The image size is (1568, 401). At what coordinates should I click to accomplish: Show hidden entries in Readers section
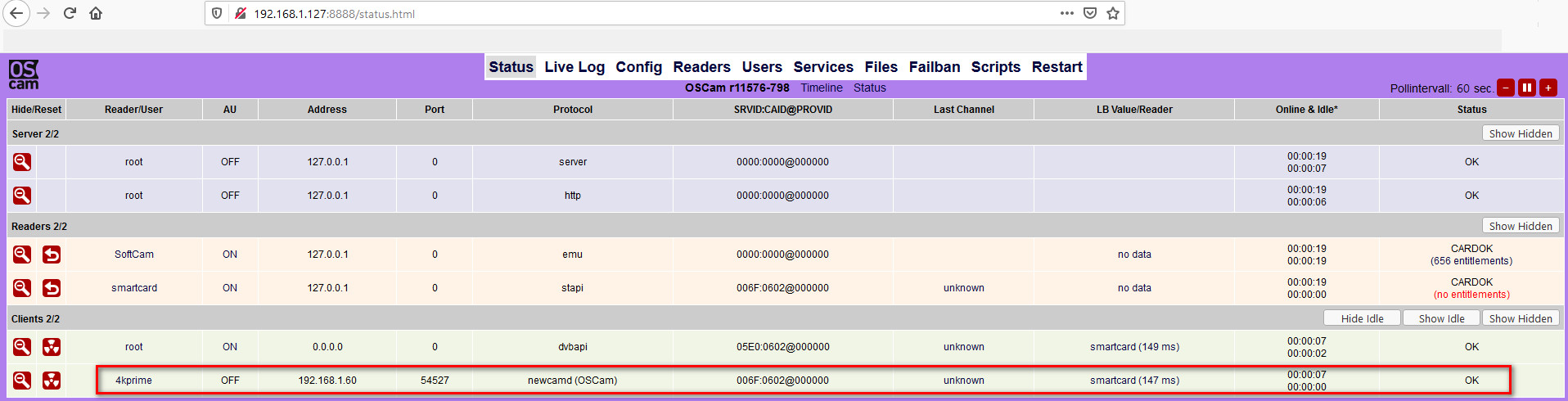pyautogui.click(x=1521, y=226)
